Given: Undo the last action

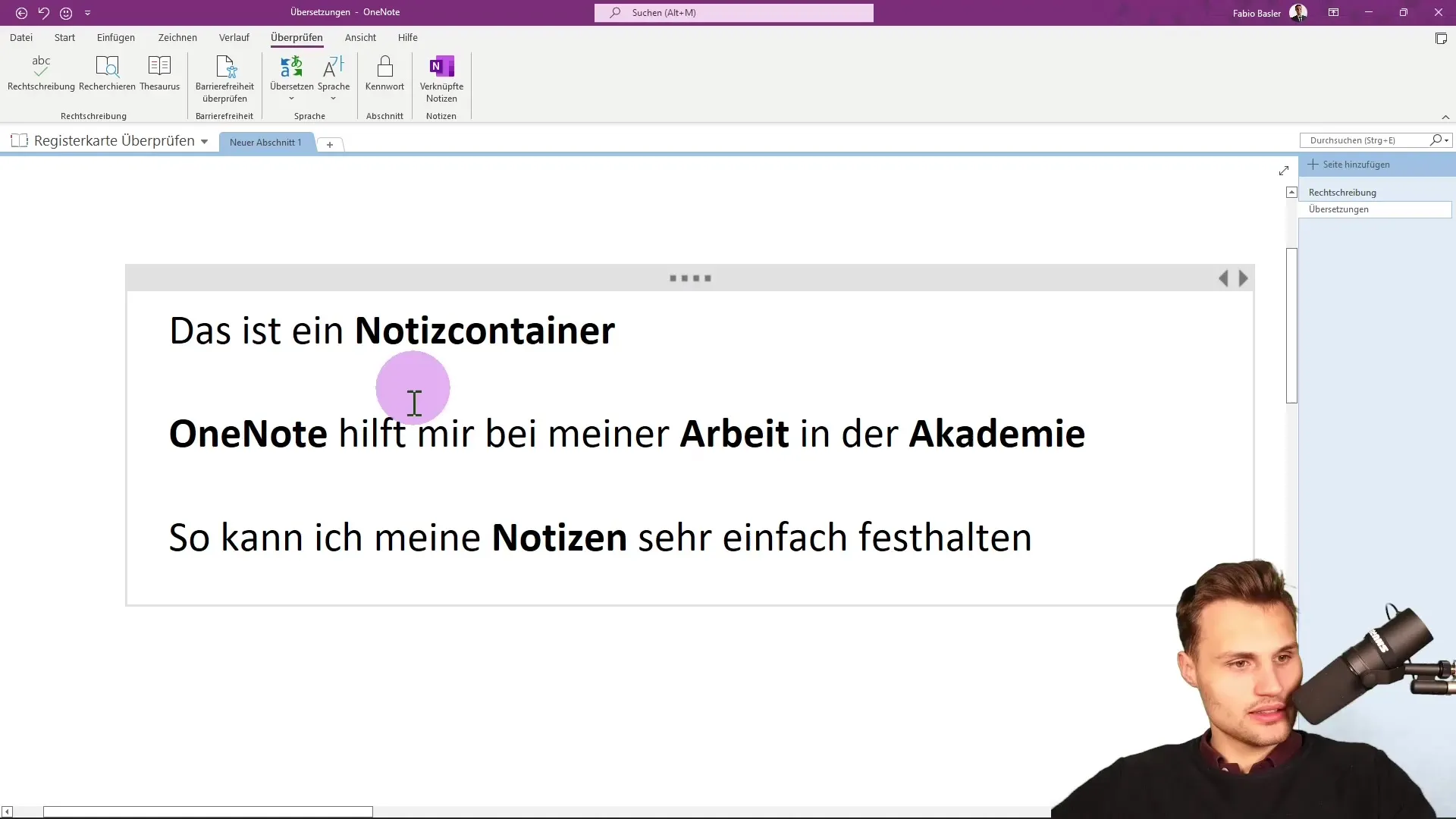Looking at the screenshot, I should 43,13.
